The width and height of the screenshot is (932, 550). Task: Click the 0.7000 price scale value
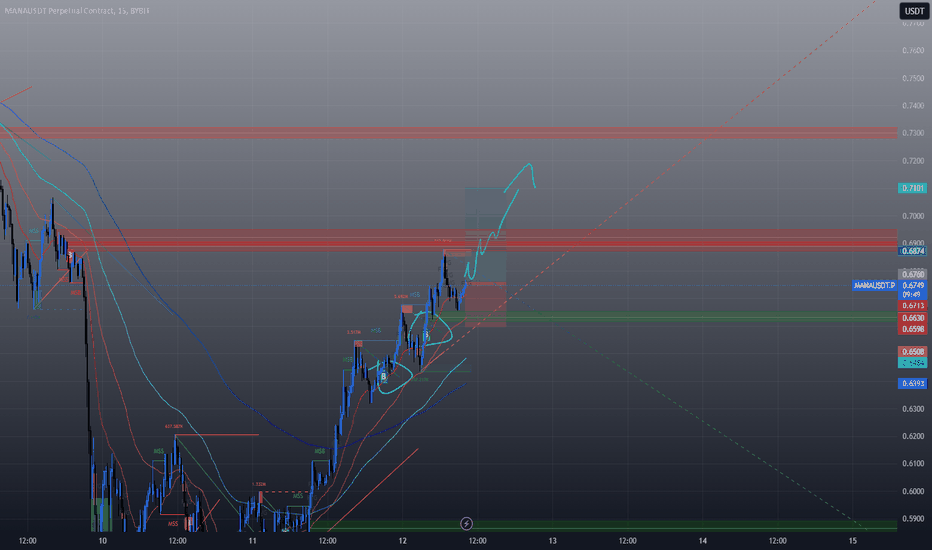(x=913, y=216)
